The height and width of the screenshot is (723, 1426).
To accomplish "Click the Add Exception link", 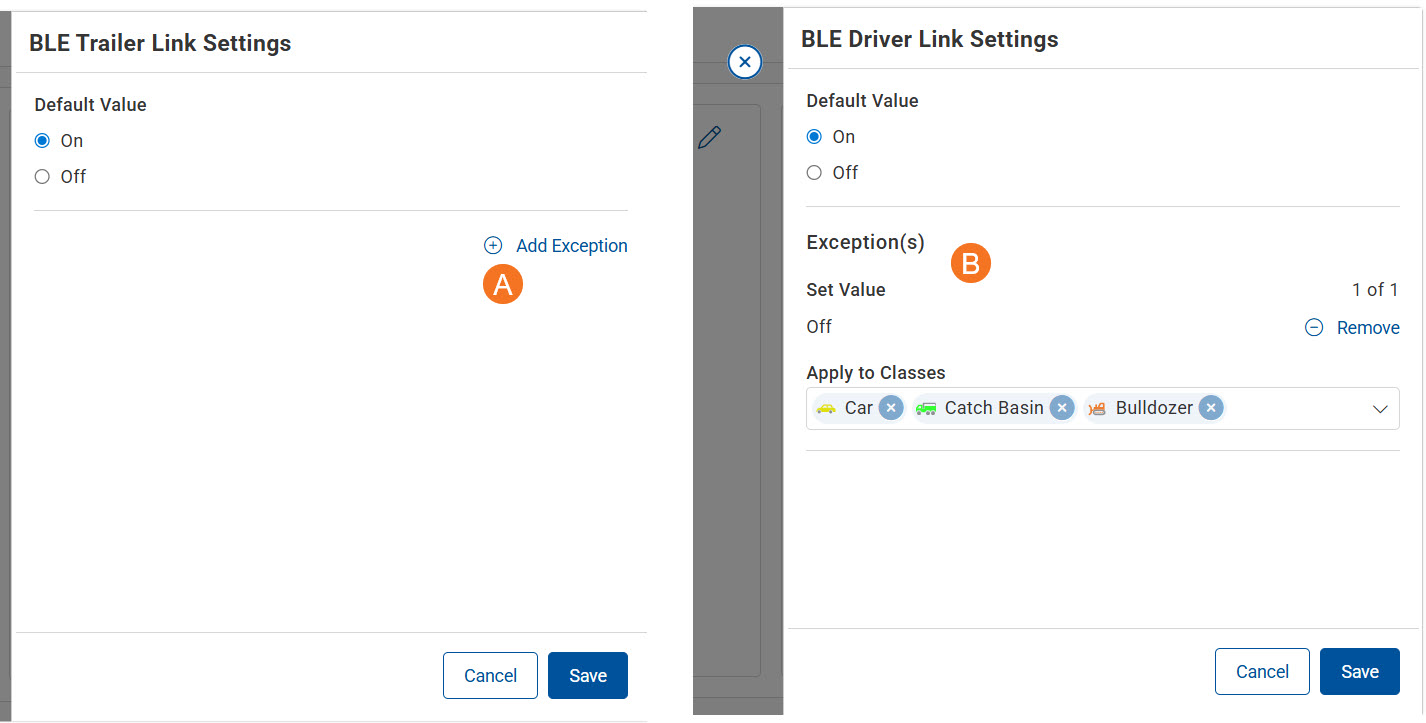I will [572, 246].
